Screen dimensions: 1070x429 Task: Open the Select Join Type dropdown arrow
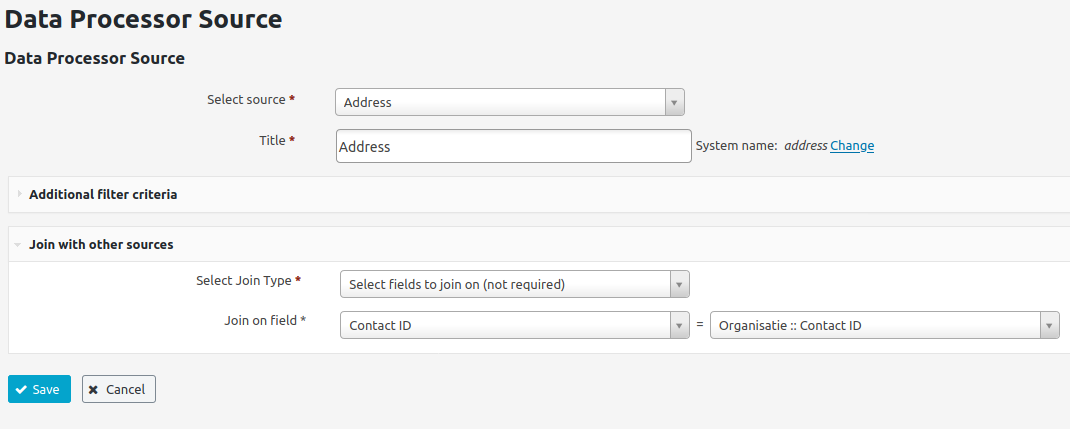680,284
